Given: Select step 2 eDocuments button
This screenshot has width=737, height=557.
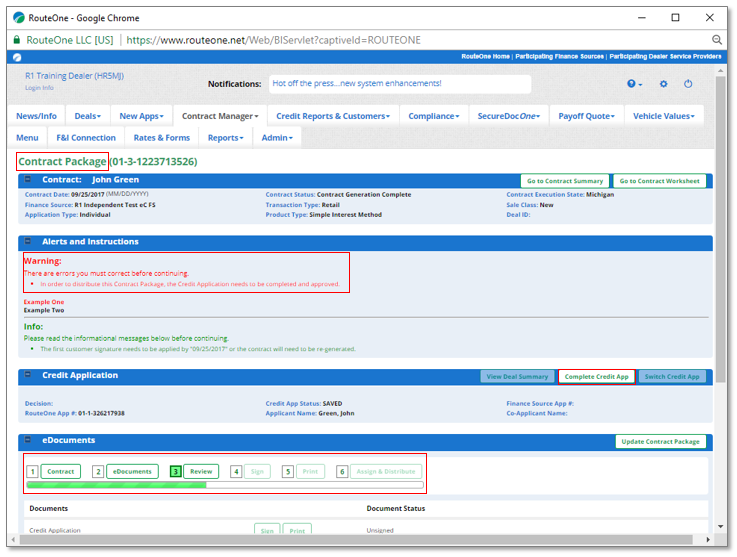Looking at the screenshot, I should pos(132,471).
